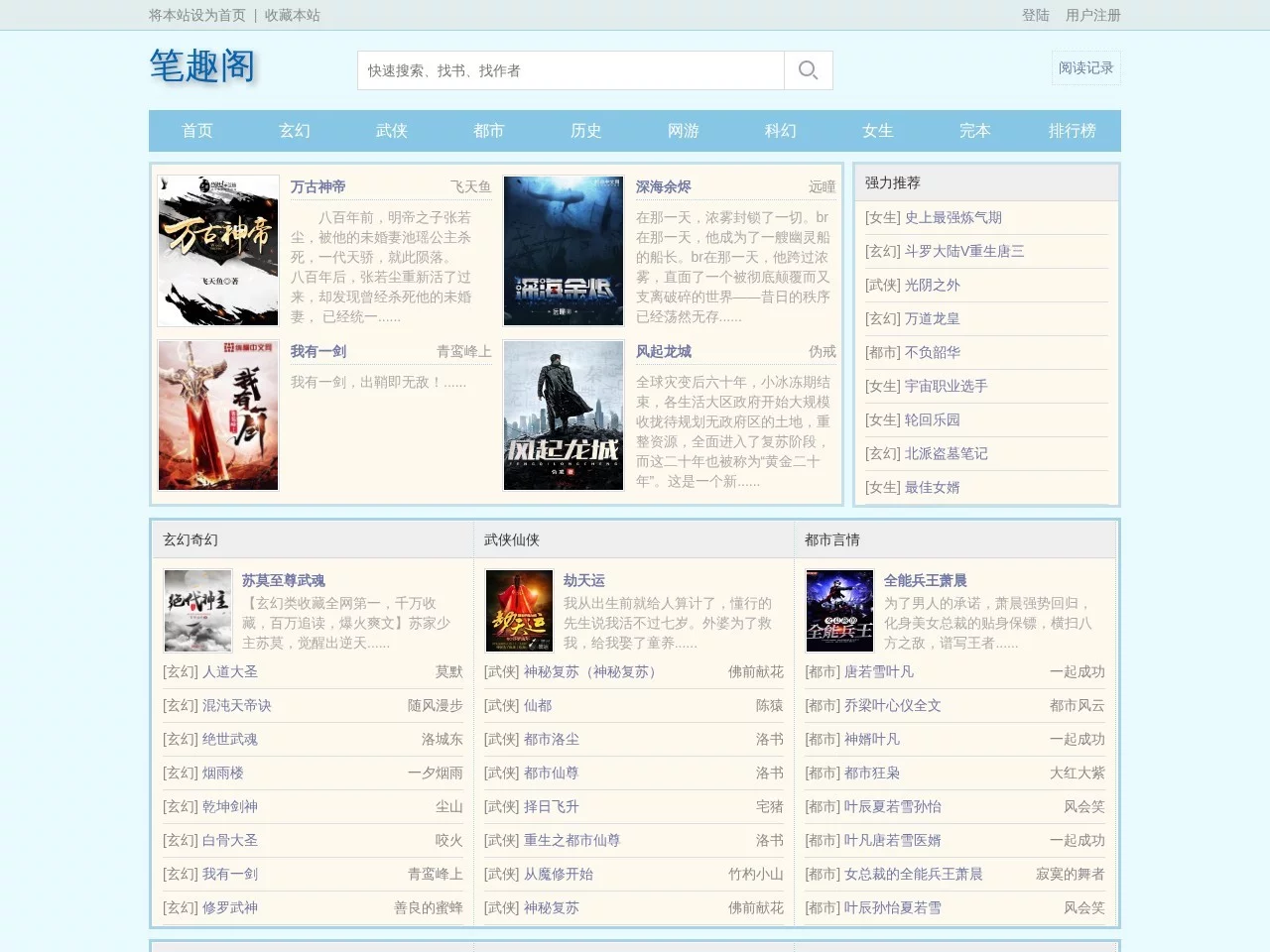The width and height of the screenshot is (1270, 952).
Task: Open the 网游 category tab
Action: (x=684, y=131)
